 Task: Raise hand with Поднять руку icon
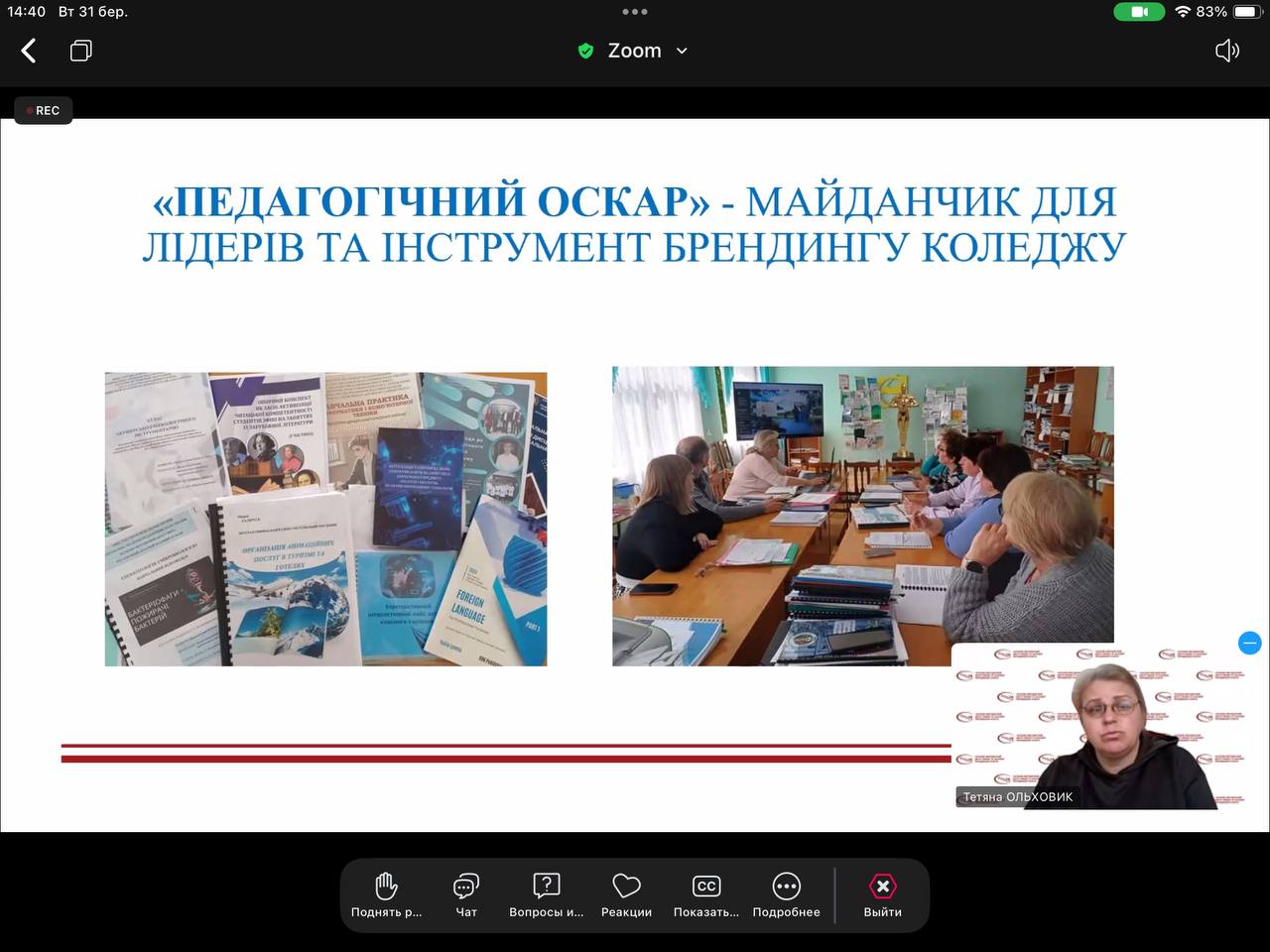[x=386, y=894]
